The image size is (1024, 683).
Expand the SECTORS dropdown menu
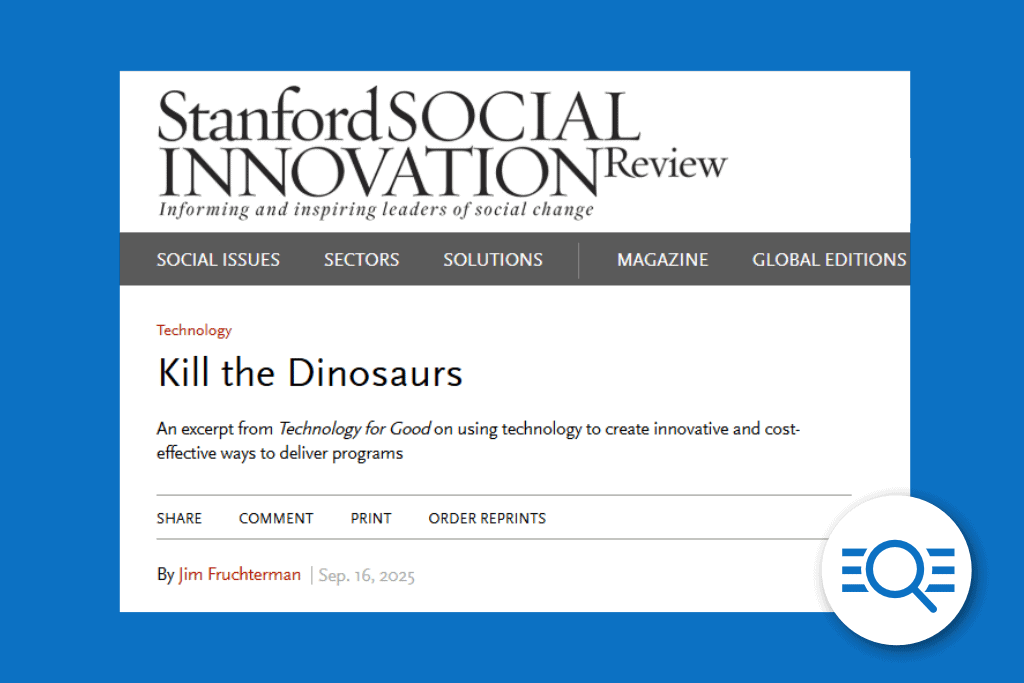pyautogui.click(x=361, y=259)
